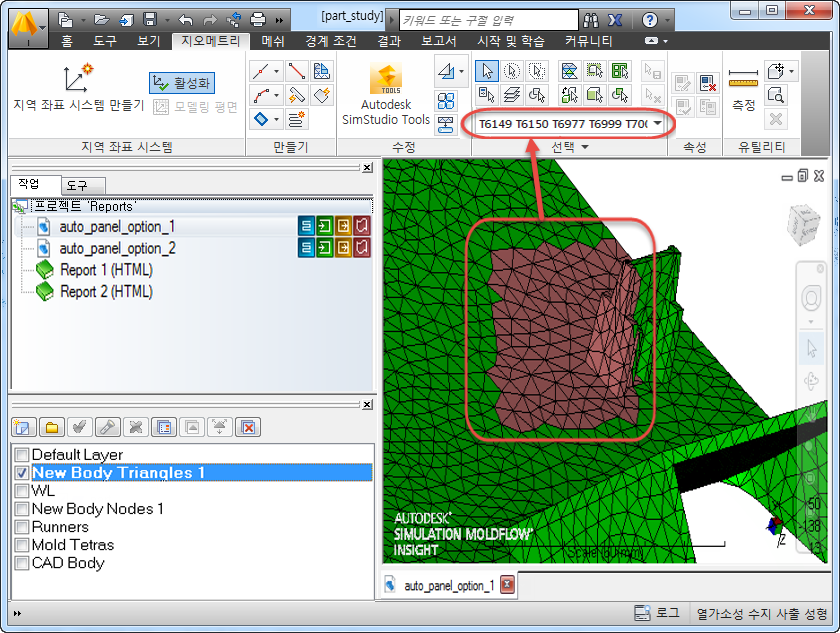Screen dimensions: 840x633
Task: Open the move/copy cube tool dropdown in Utilities
Action: click(x=791, y=71)
